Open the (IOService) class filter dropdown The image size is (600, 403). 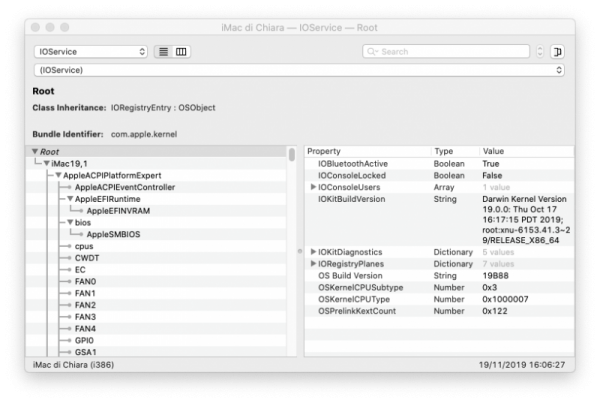[x=299, y=70]
